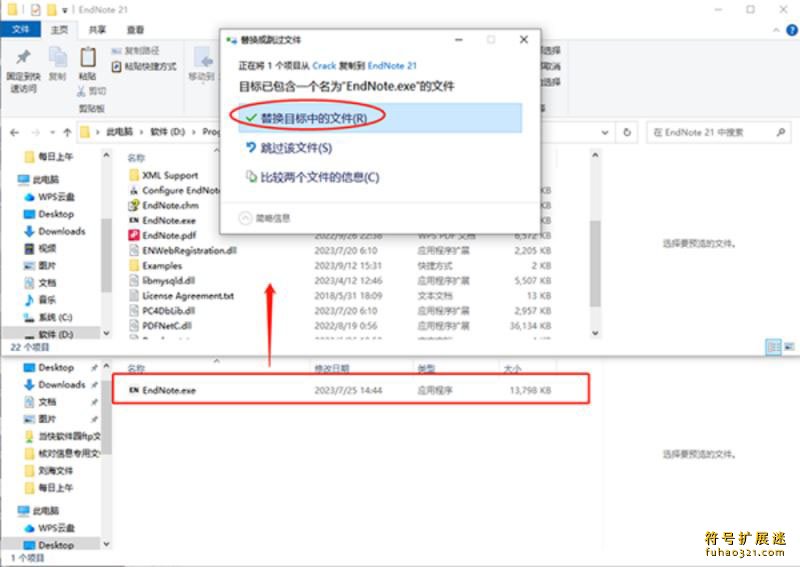Select This PC in the address path

tap(119, 132)
